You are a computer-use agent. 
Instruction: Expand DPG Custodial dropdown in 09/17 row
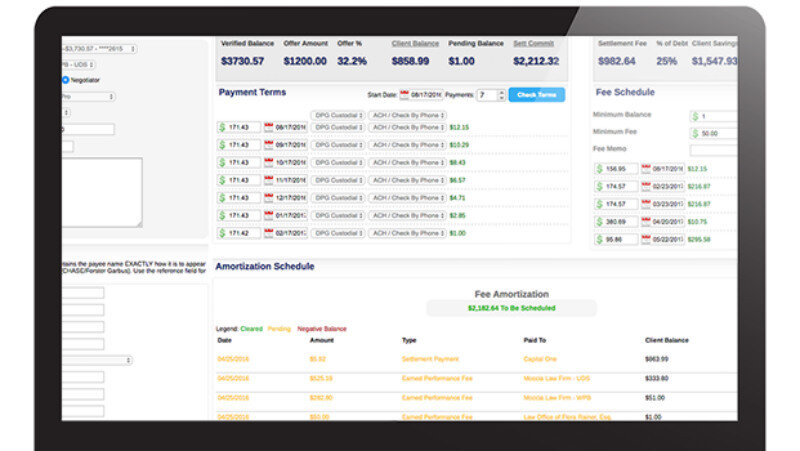tap(338, 145)
